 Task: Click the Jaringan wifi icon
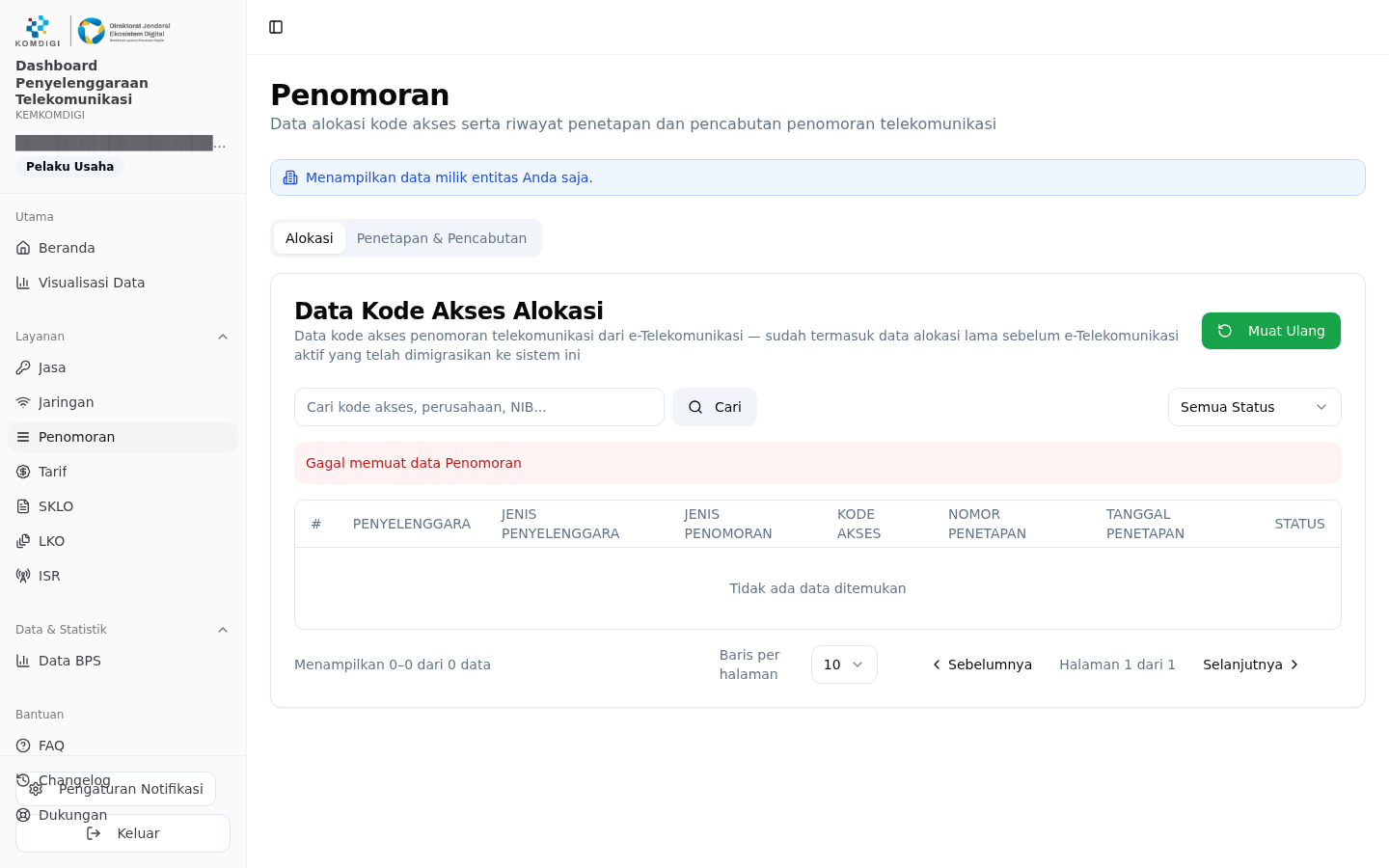tap(23, 402)
